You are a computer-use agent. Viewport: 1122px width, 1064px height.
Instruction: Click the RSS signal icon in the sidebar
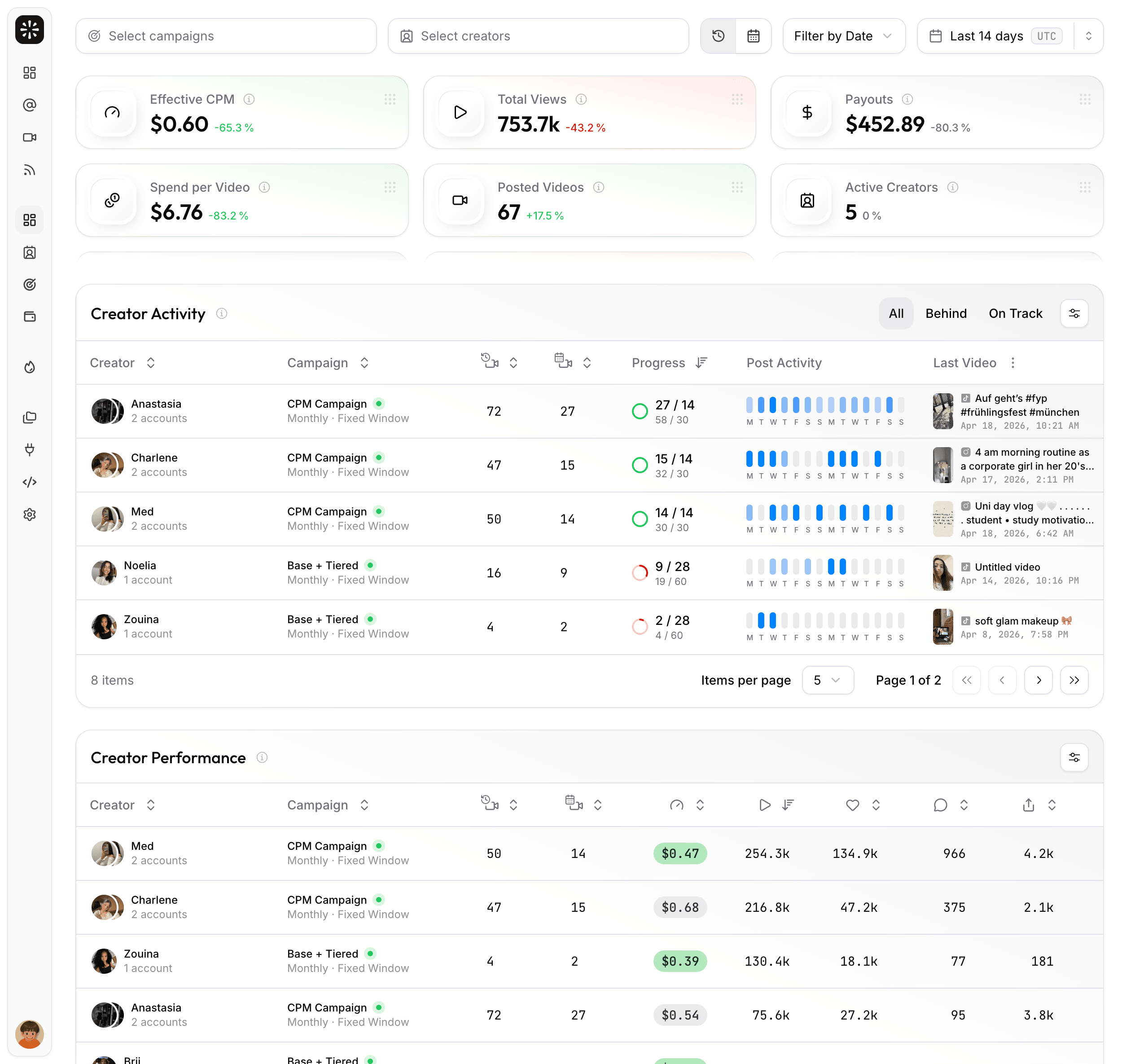(x=30, y=170)
